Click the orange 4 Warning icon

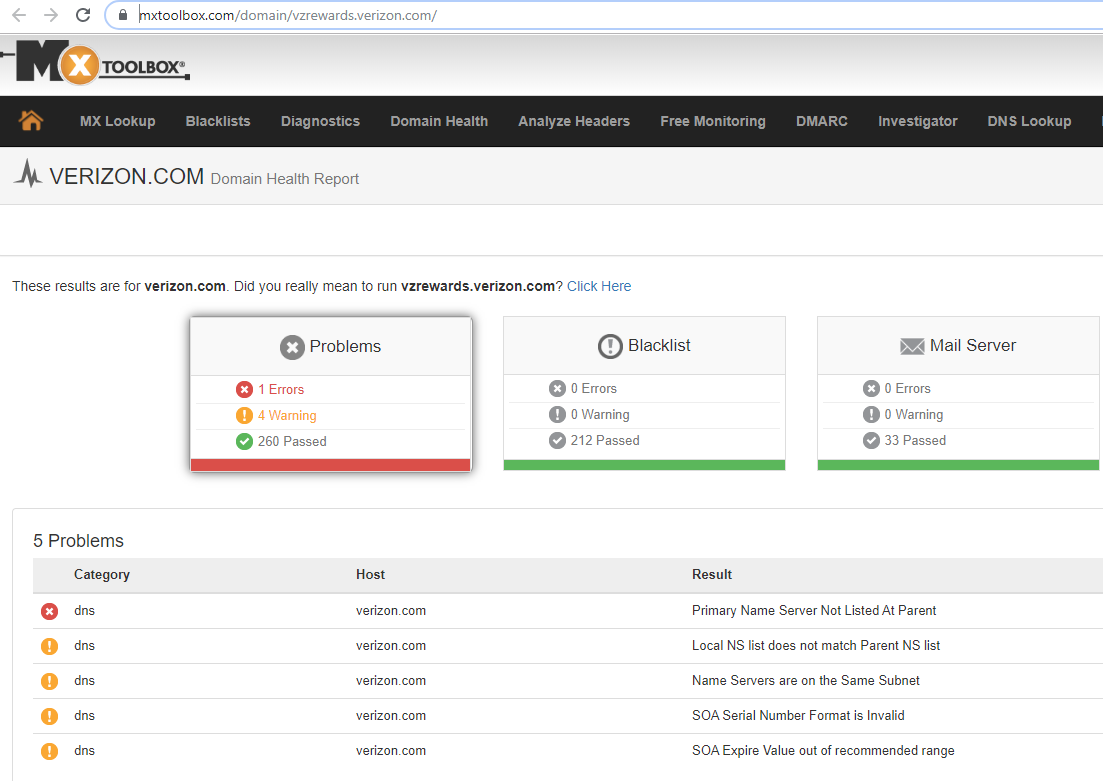point(244,415)
